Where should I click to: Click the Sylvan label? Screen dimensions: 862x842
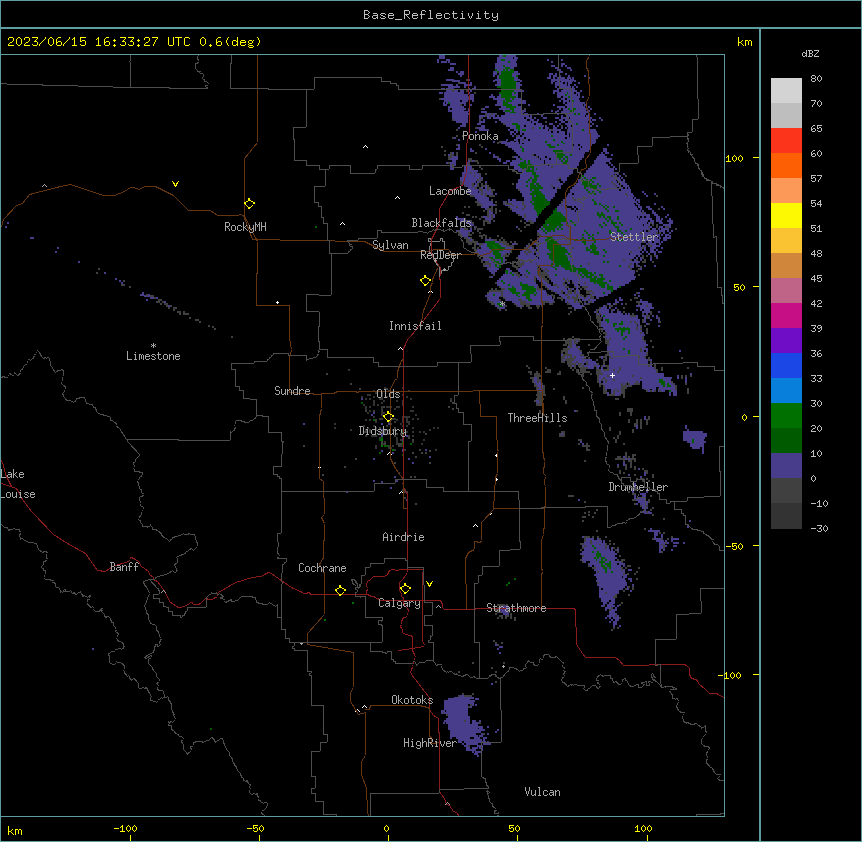390,245
